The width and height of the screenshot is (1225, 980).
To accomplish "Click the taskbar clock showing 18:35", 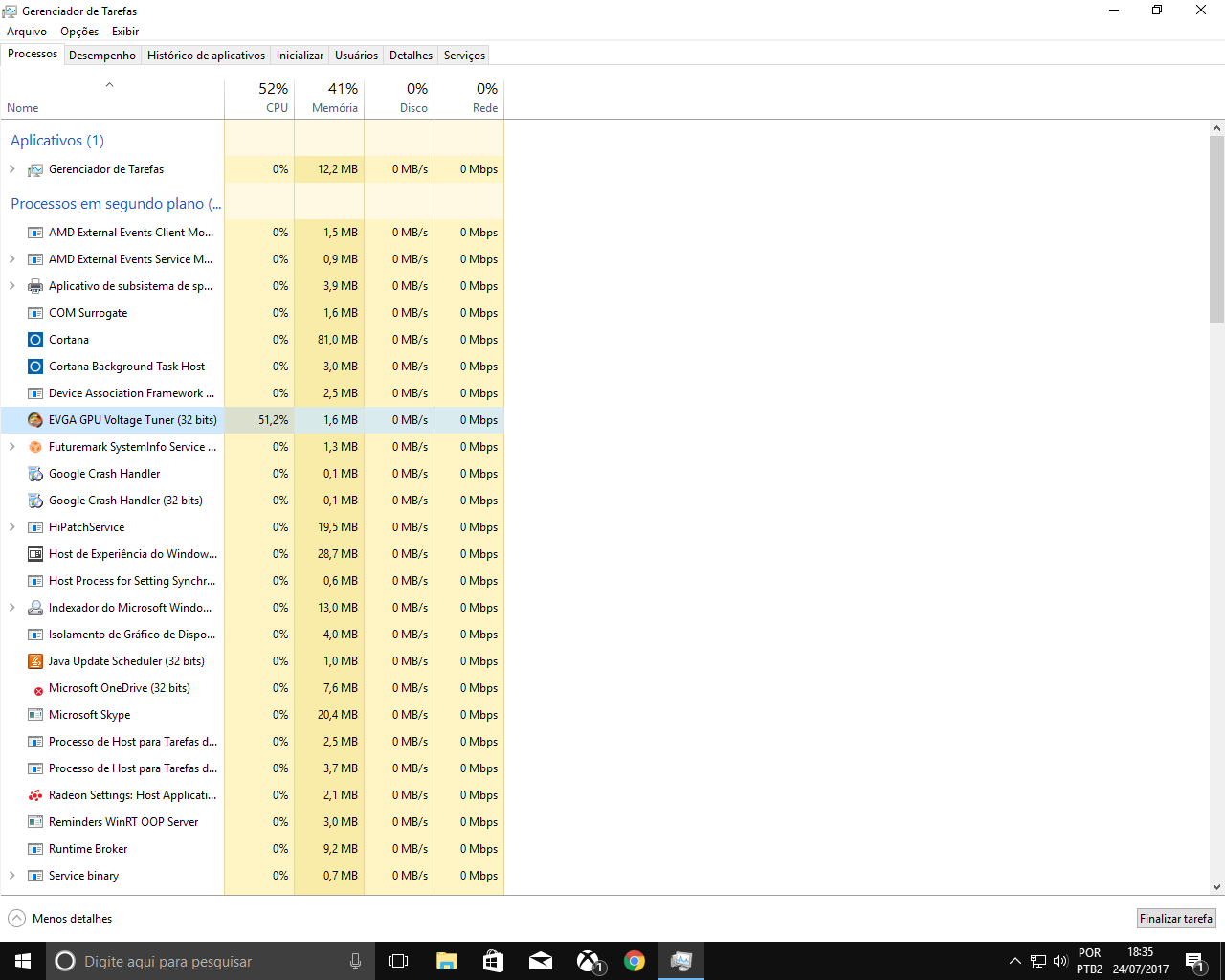I will [x=1140, y=961].
